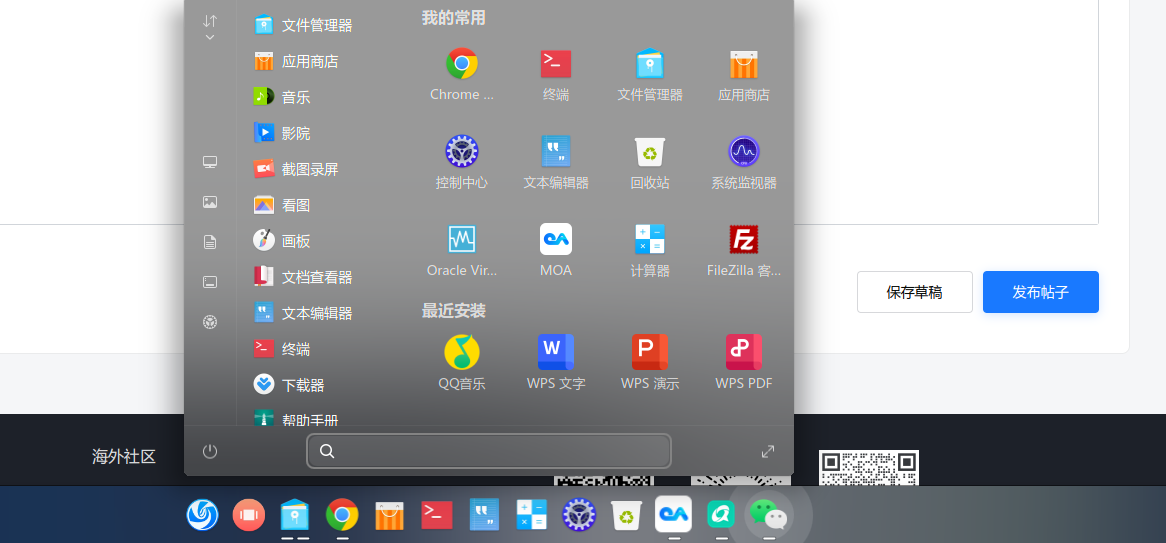Select 画板 in the app list
Viewport: 1166px width, 543px height.
pyautogui.click(x=282, y=241)
